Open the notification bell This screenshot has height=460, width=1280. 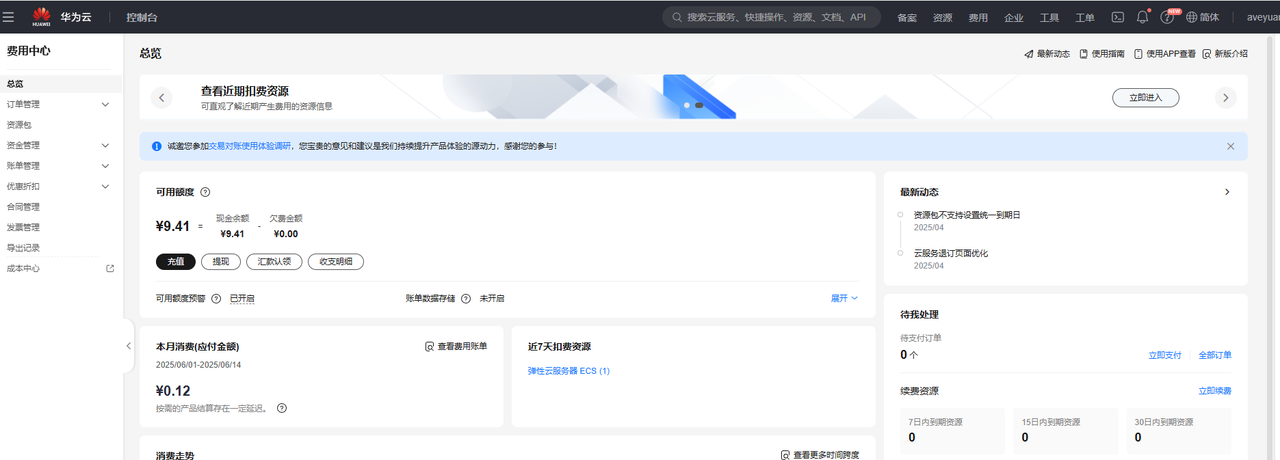pyautogui.click(x=1142, y=17)
